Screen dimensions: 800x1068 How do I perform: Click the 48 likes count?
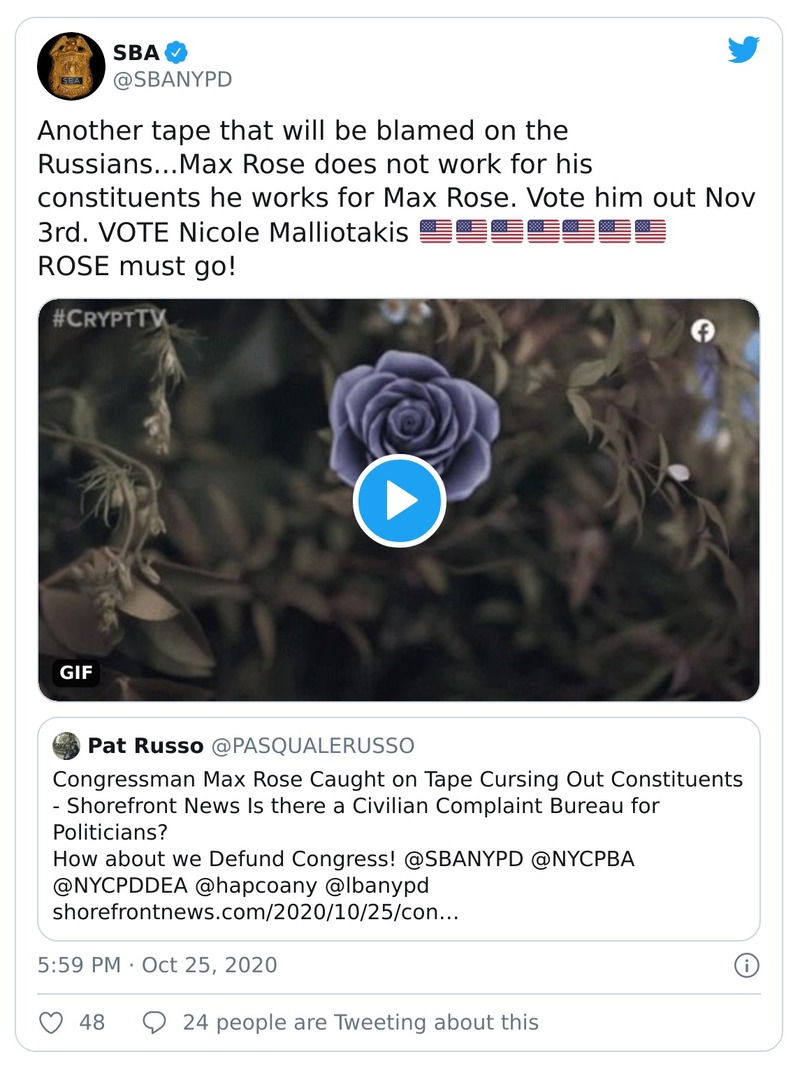92,1022
